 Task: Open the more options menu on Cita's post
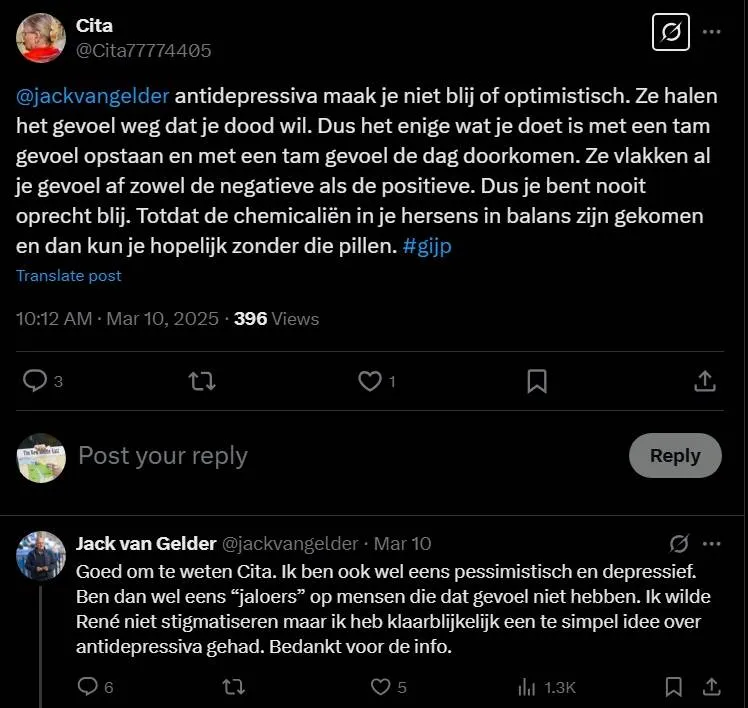coord(711,32)
